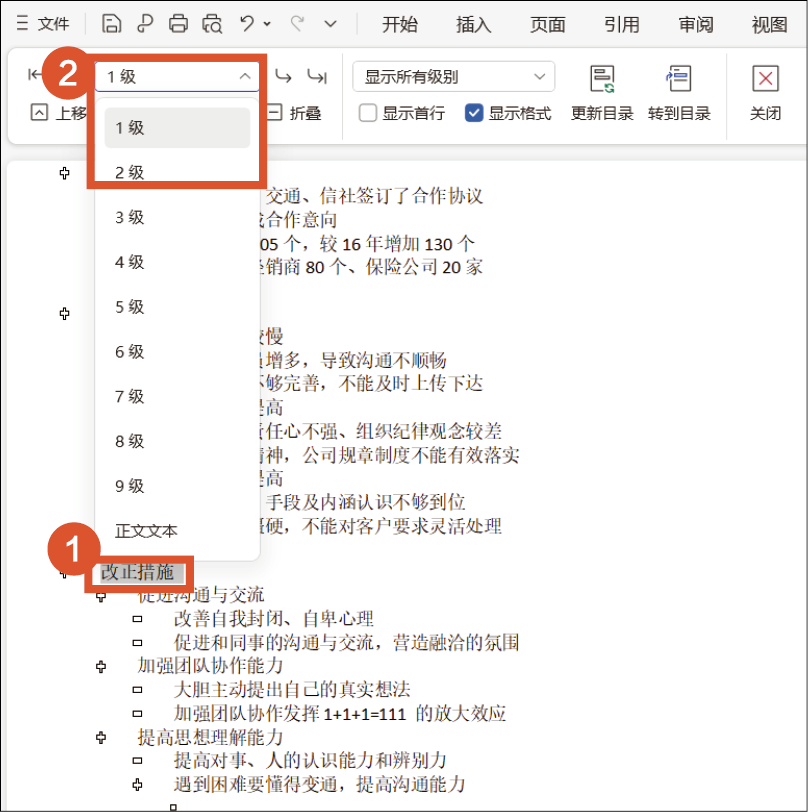The width and height of the screenshot is (808, 812).
Task: Choose 3 级 from the level list
Action: pyautogui.click(x=130, y=217)
